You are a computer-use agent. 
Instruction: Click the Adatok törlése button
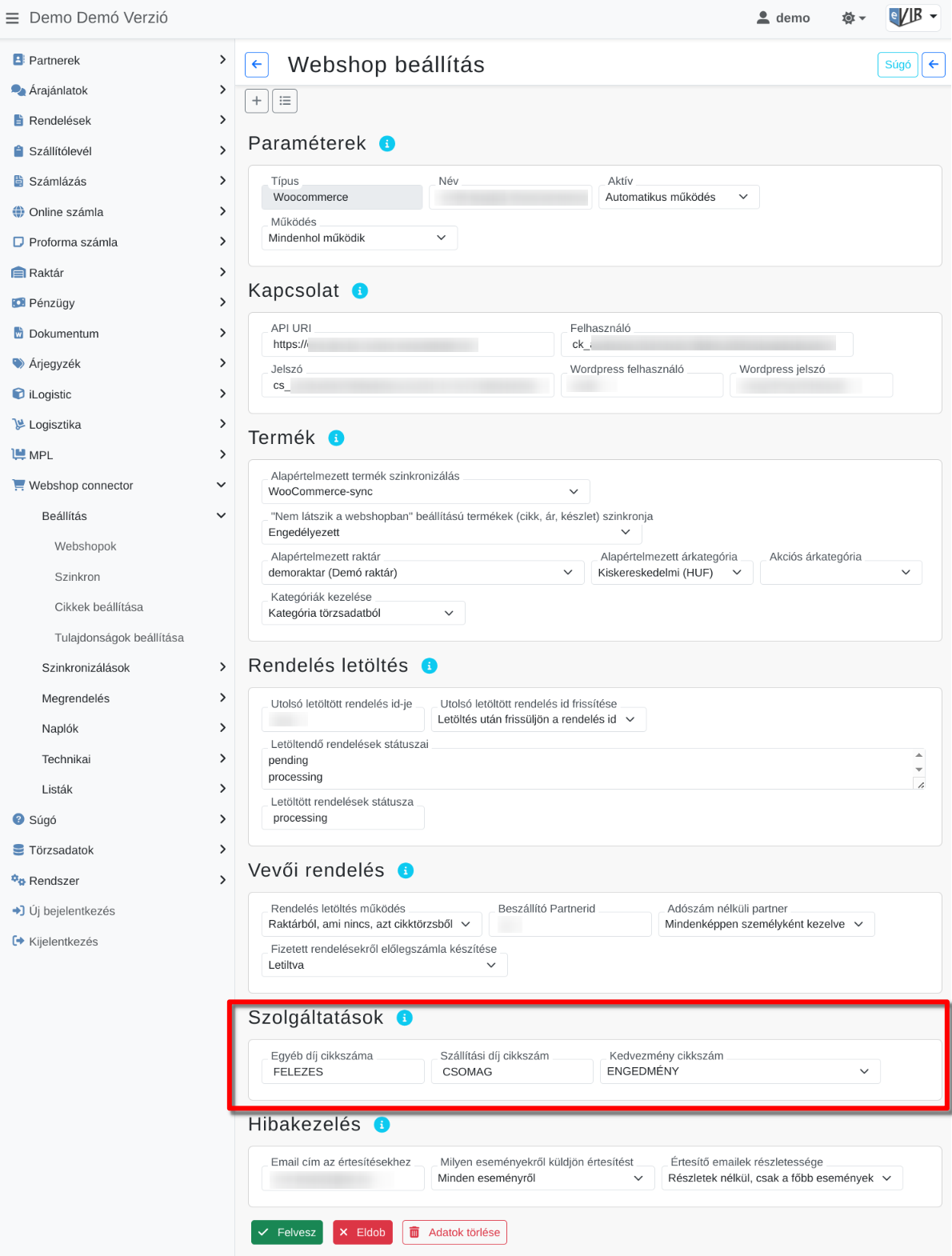point(455,1232)
